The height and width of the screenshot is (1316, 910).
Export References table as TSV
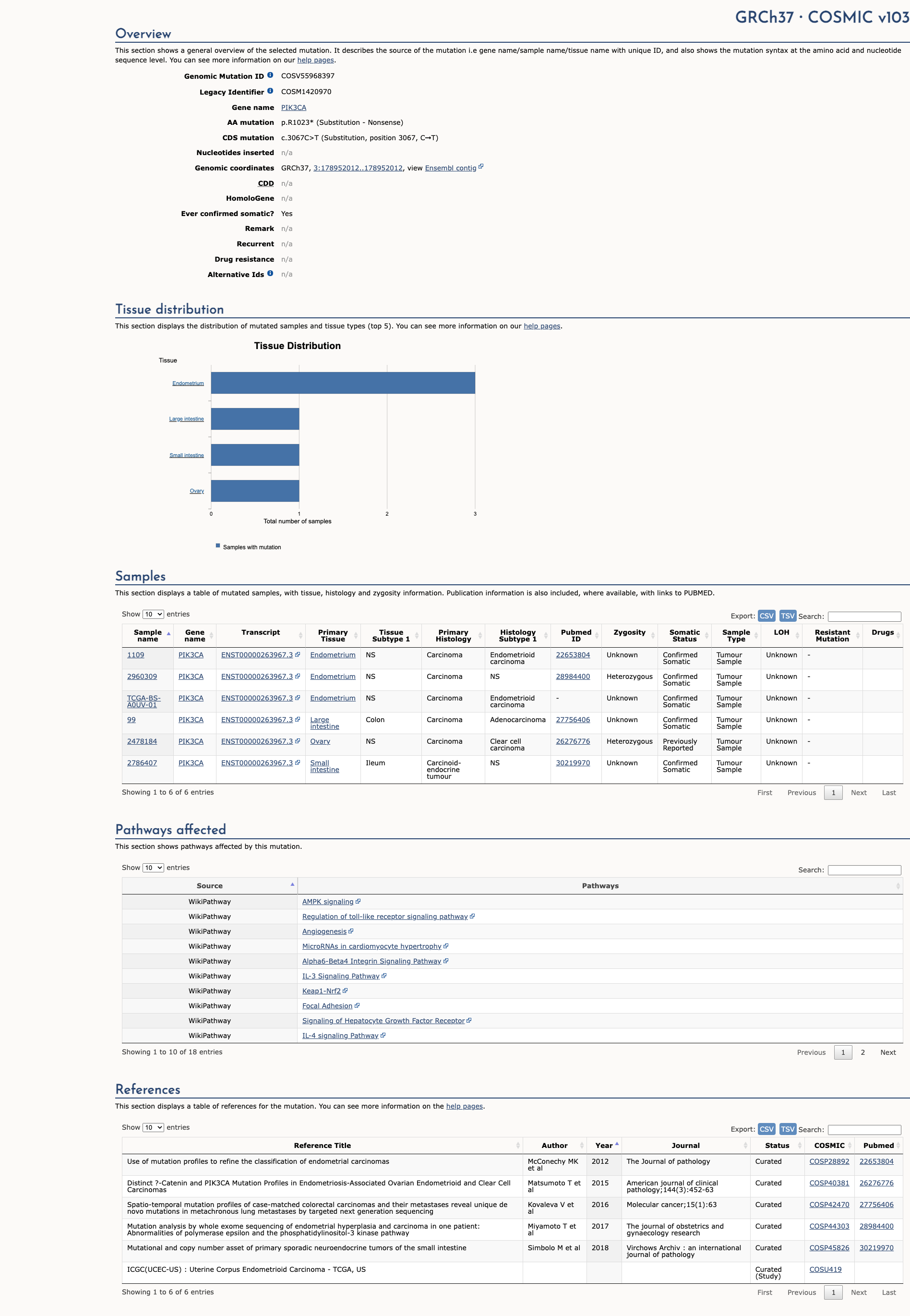[x=788, y=1129]
